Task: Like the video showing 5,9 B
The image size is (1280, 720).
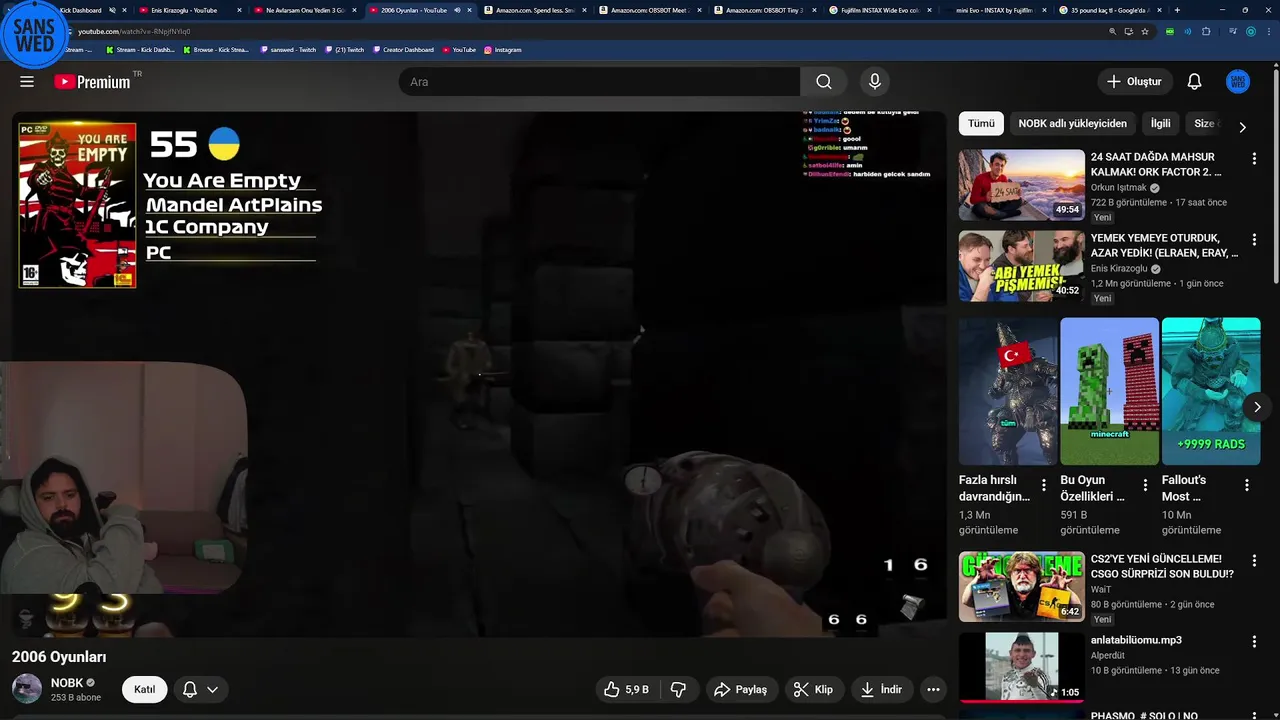Action: point(626,689)
